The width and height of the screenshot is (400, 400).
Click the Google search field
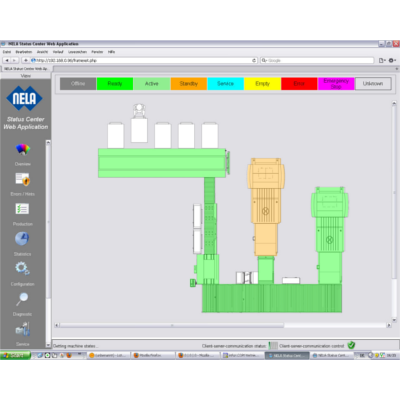click(x=317, y=60)
